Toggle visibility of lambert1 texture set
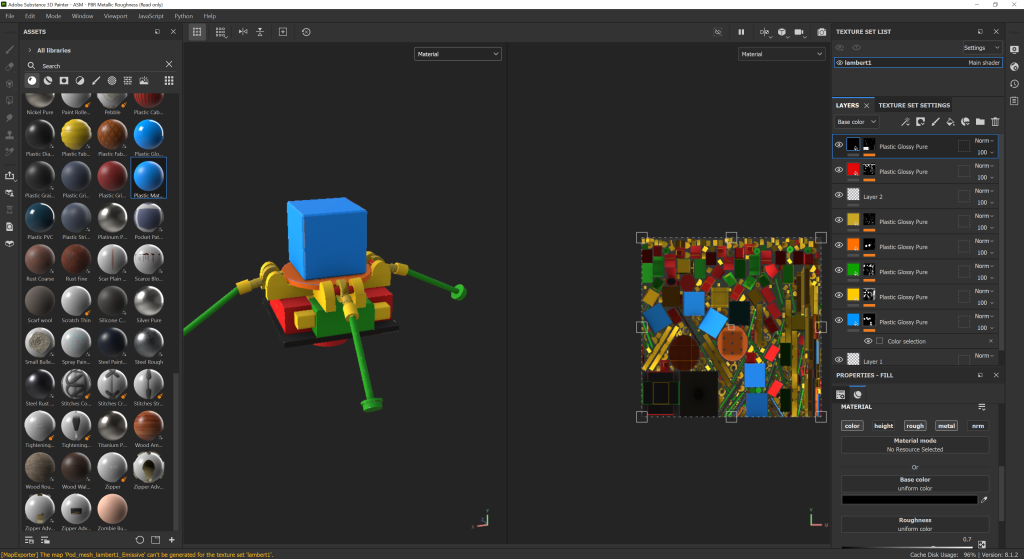This screenshot has width=1024, height=559. (x=840, y=62)
